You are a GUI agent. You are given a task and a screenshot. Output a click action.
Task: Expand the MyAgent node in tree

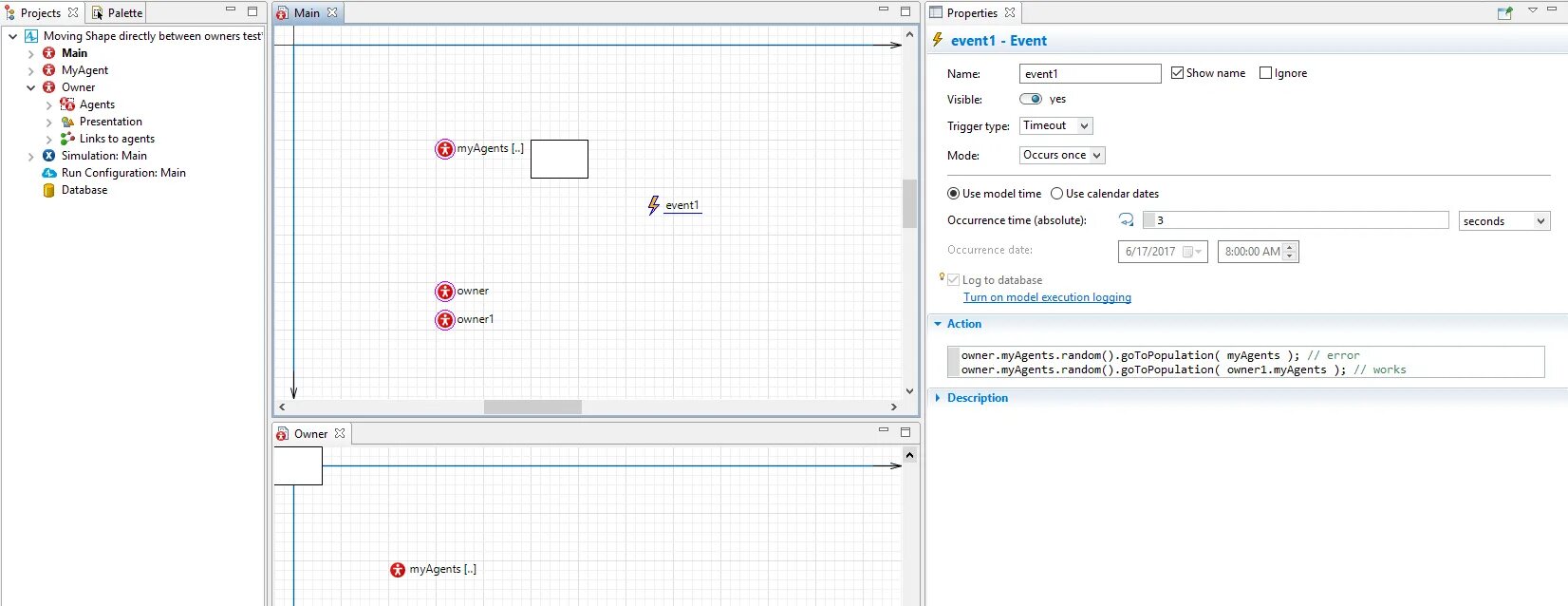click(x=30, y=70)
